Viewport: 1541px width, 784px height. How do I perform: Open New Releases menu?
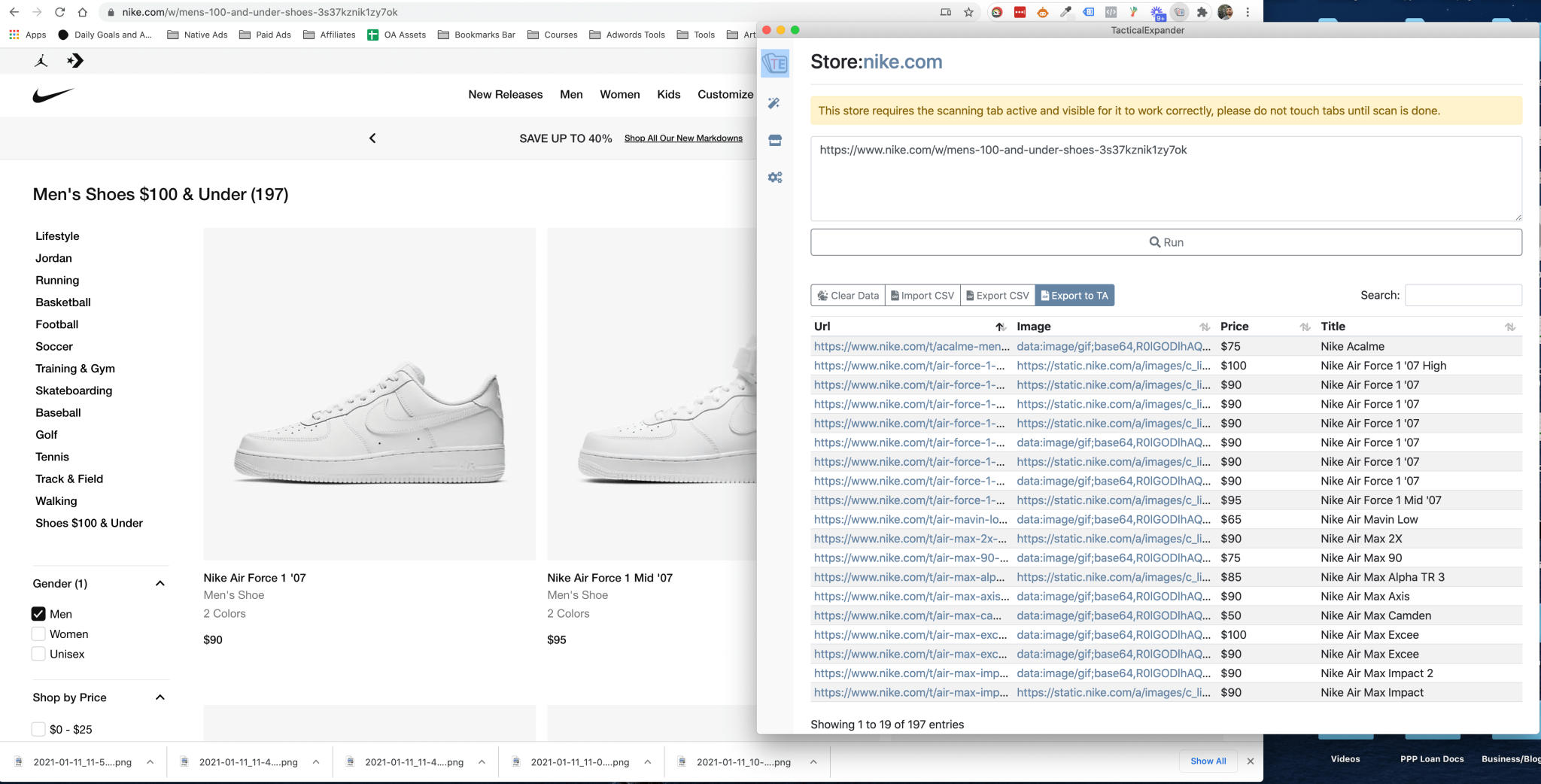pos(506,95)
